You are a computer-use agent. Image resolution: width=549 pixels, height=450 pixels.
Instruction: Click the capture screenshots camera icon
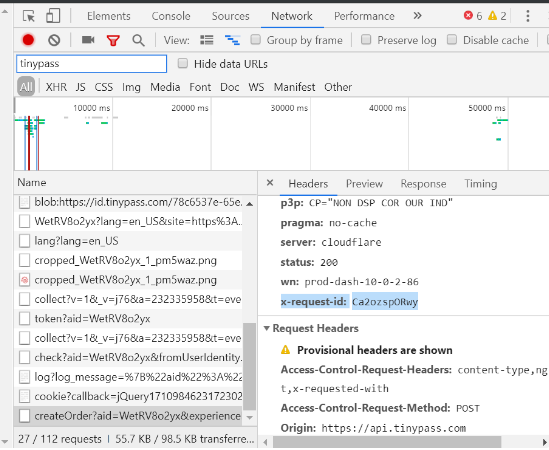tap(88, 40)
